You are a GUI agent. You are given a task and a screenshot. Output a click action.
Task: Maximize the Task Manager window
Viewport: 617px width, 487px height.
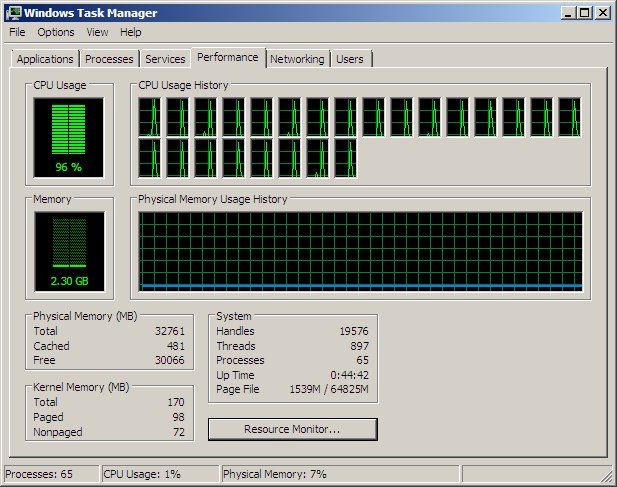click(x=585, y=13)
